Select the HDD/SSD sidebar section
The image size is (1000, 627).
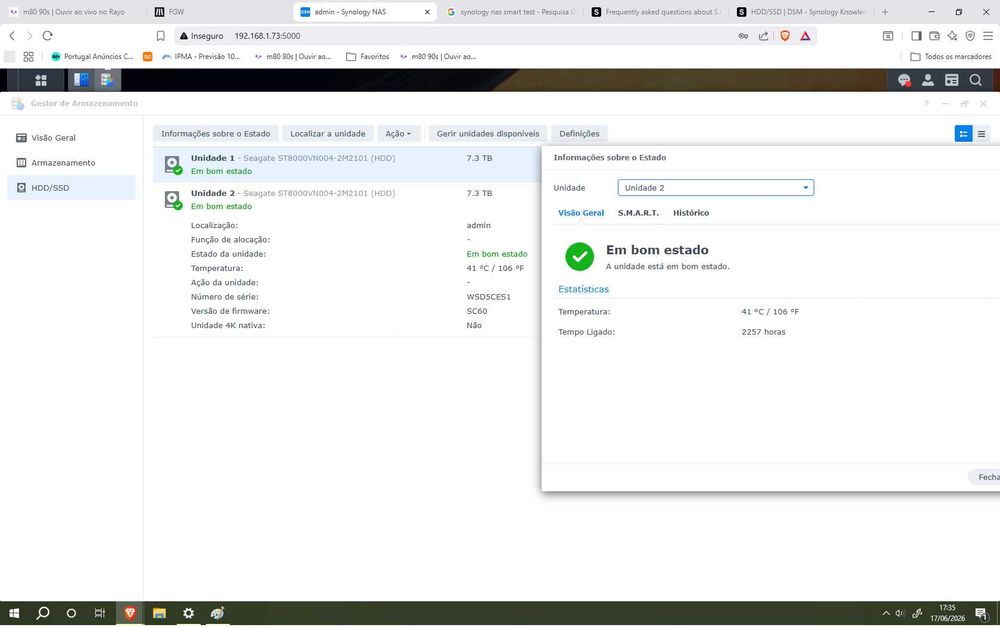71,188
